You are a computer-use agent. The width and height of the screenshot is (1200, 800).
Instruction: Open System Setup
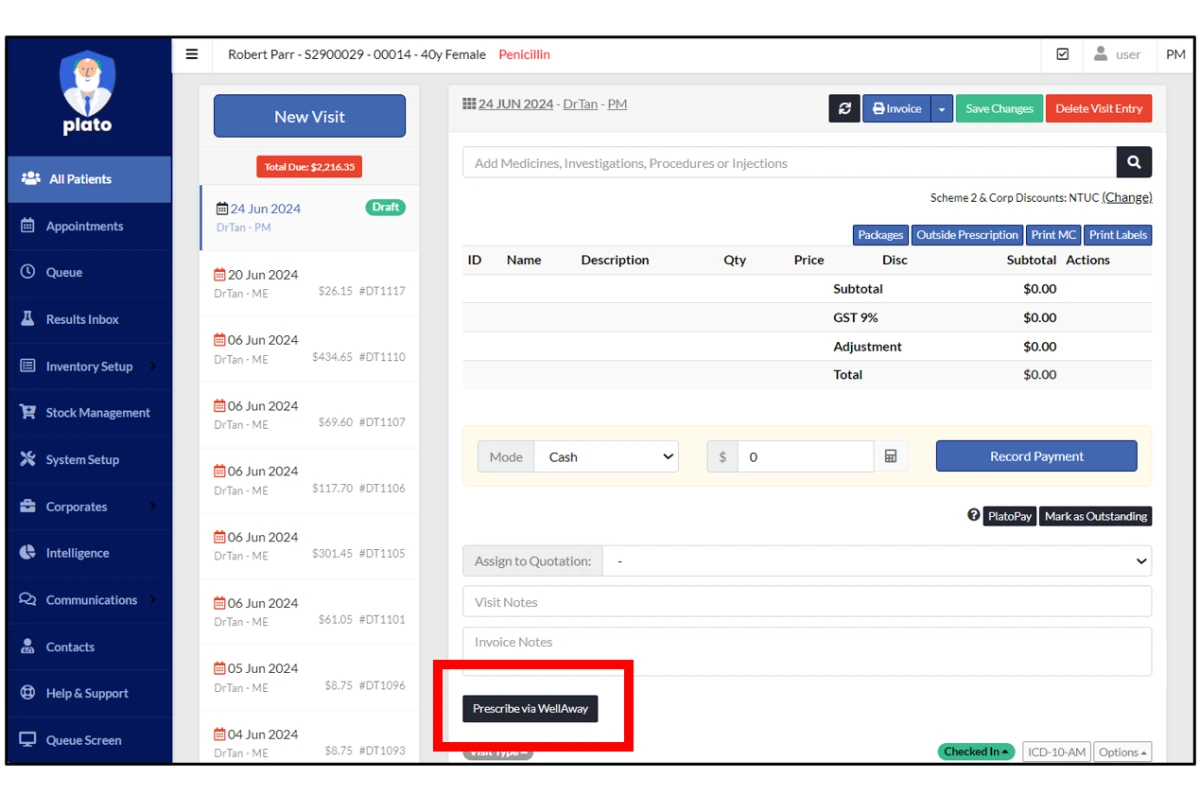(89, 460)
